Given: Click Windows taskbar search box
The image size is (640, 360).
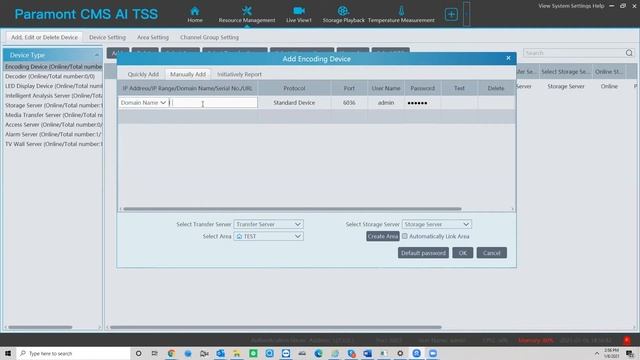Looking at the screenshot, I should point(73,353).
